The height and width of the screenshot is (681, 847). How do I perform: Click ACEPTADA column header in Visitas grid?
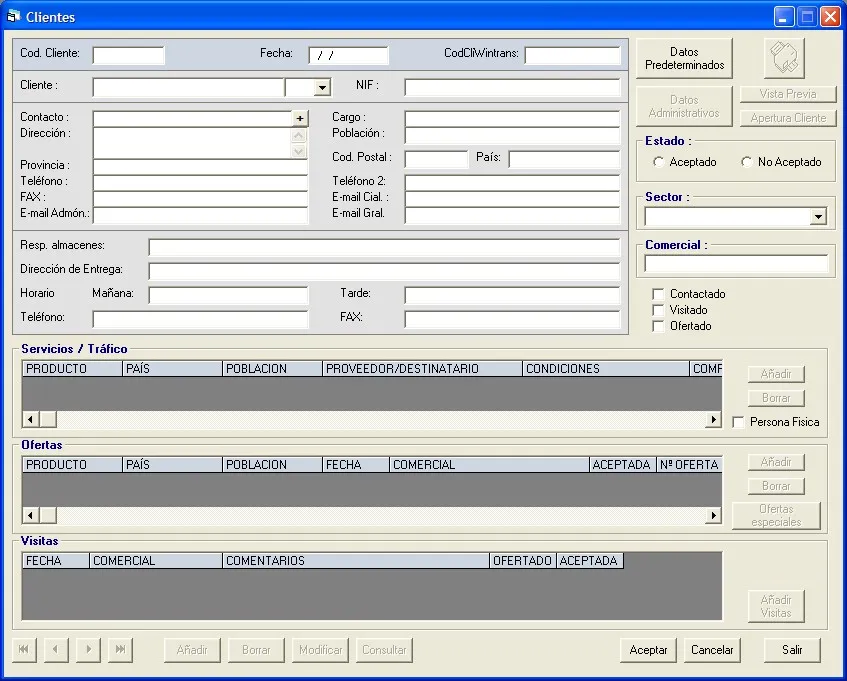590,561
